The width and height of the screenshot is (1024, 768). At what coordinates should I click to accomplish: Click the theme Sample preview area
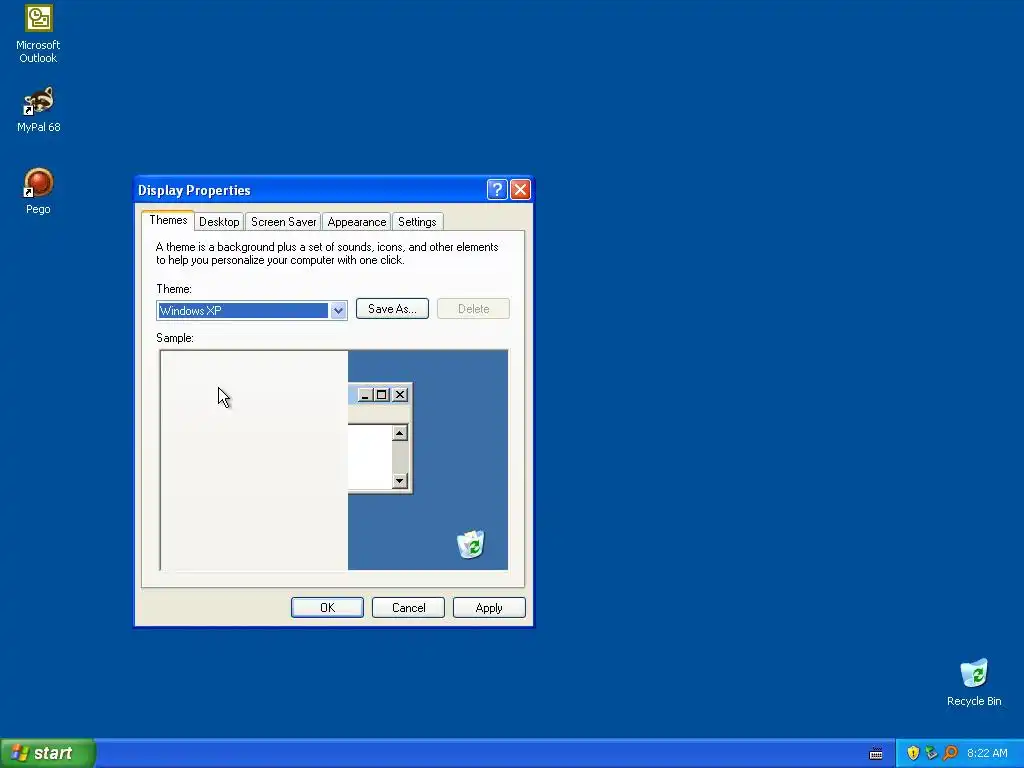(x=334, y=460)
